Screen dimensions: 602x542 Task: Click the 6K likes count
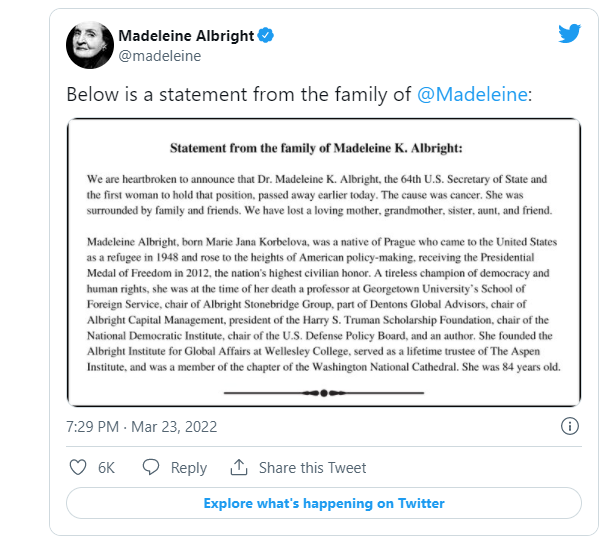[107, 467]
